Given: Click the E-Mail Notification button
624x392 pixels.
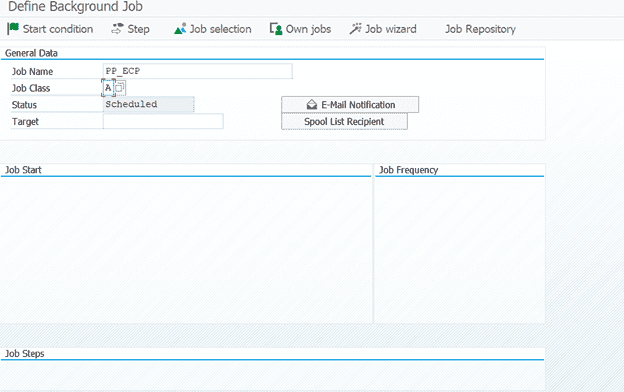Looking at the screenshot, I should (350, 105).
